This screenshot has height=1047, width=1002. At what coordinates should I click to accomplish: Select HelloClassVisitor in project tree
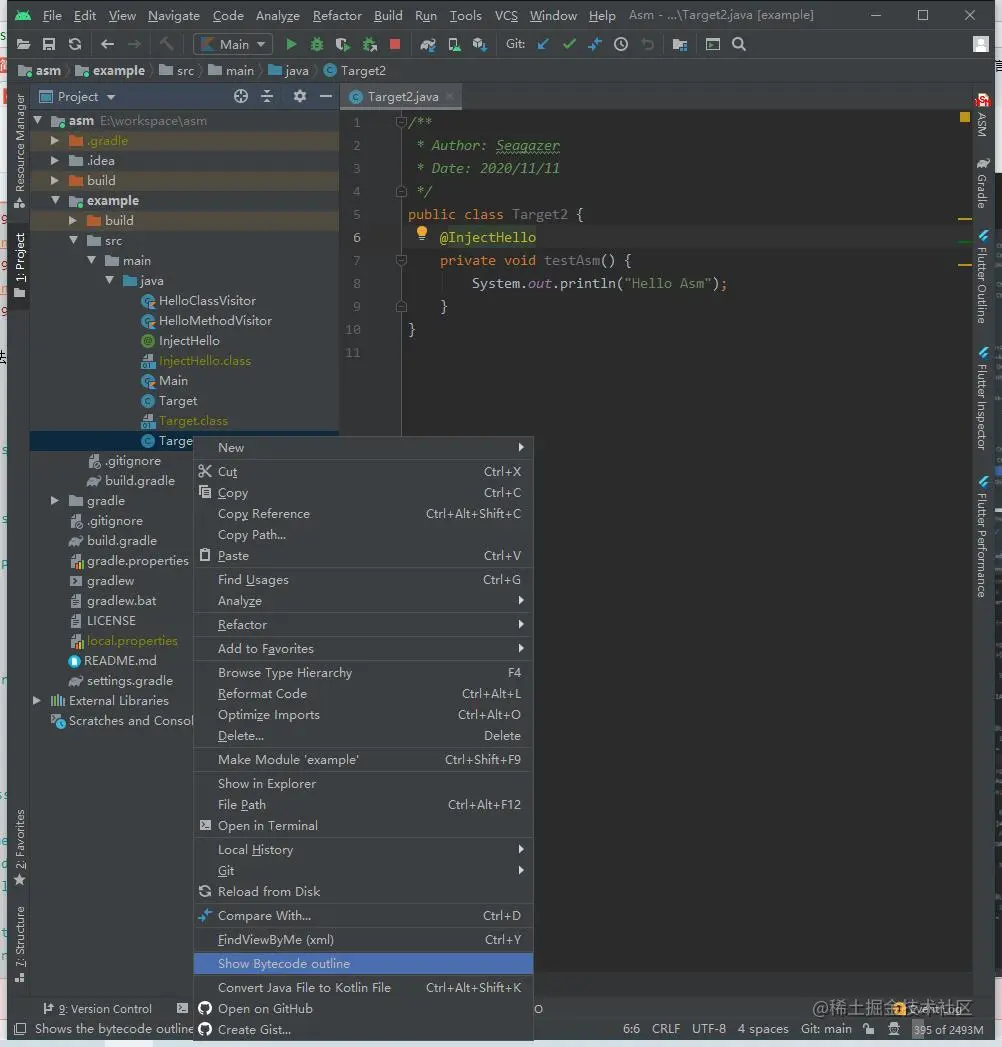(207, 301)
